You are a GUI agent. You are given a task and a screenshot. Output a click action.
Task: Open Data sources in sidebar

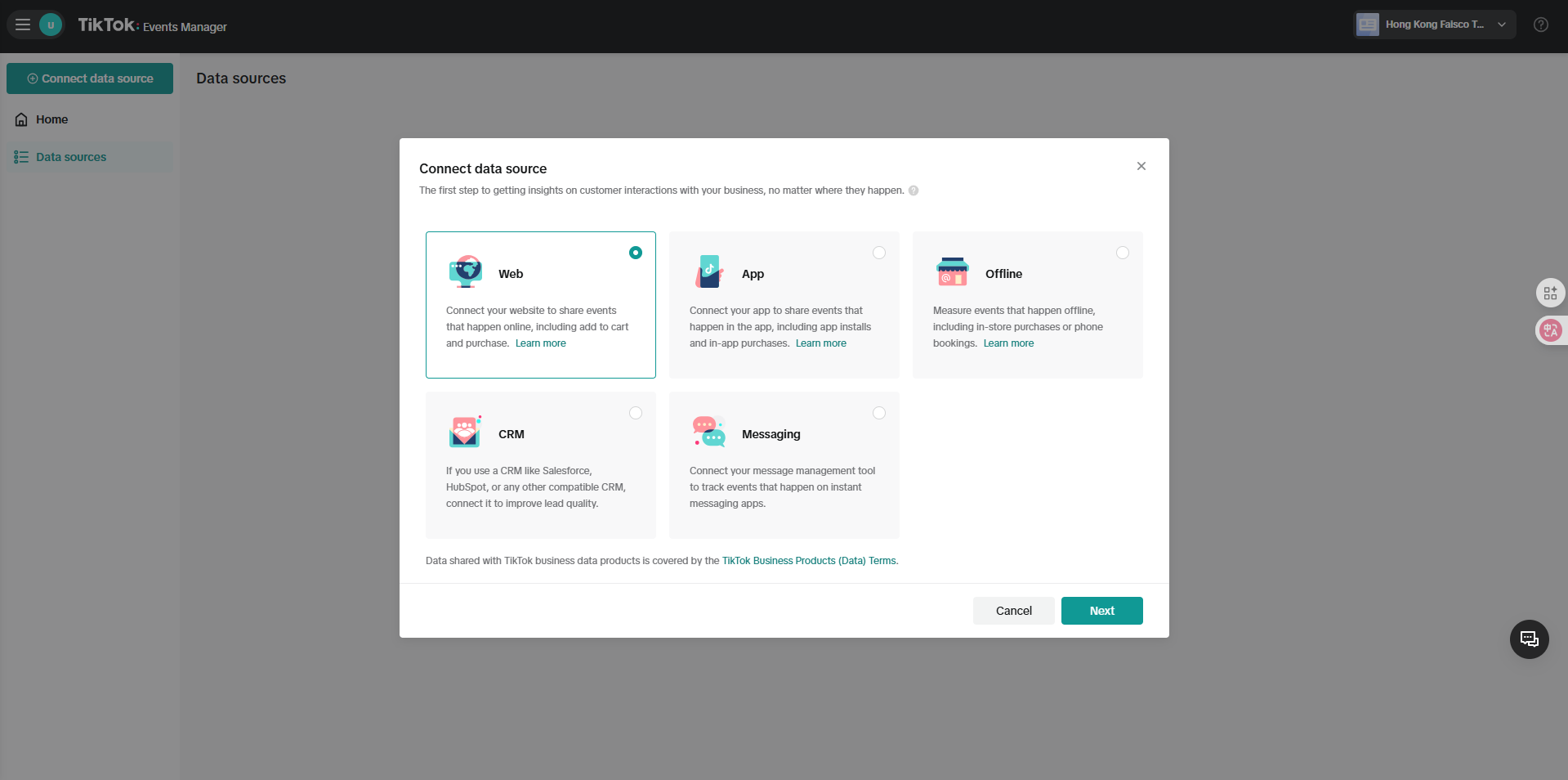90,157
